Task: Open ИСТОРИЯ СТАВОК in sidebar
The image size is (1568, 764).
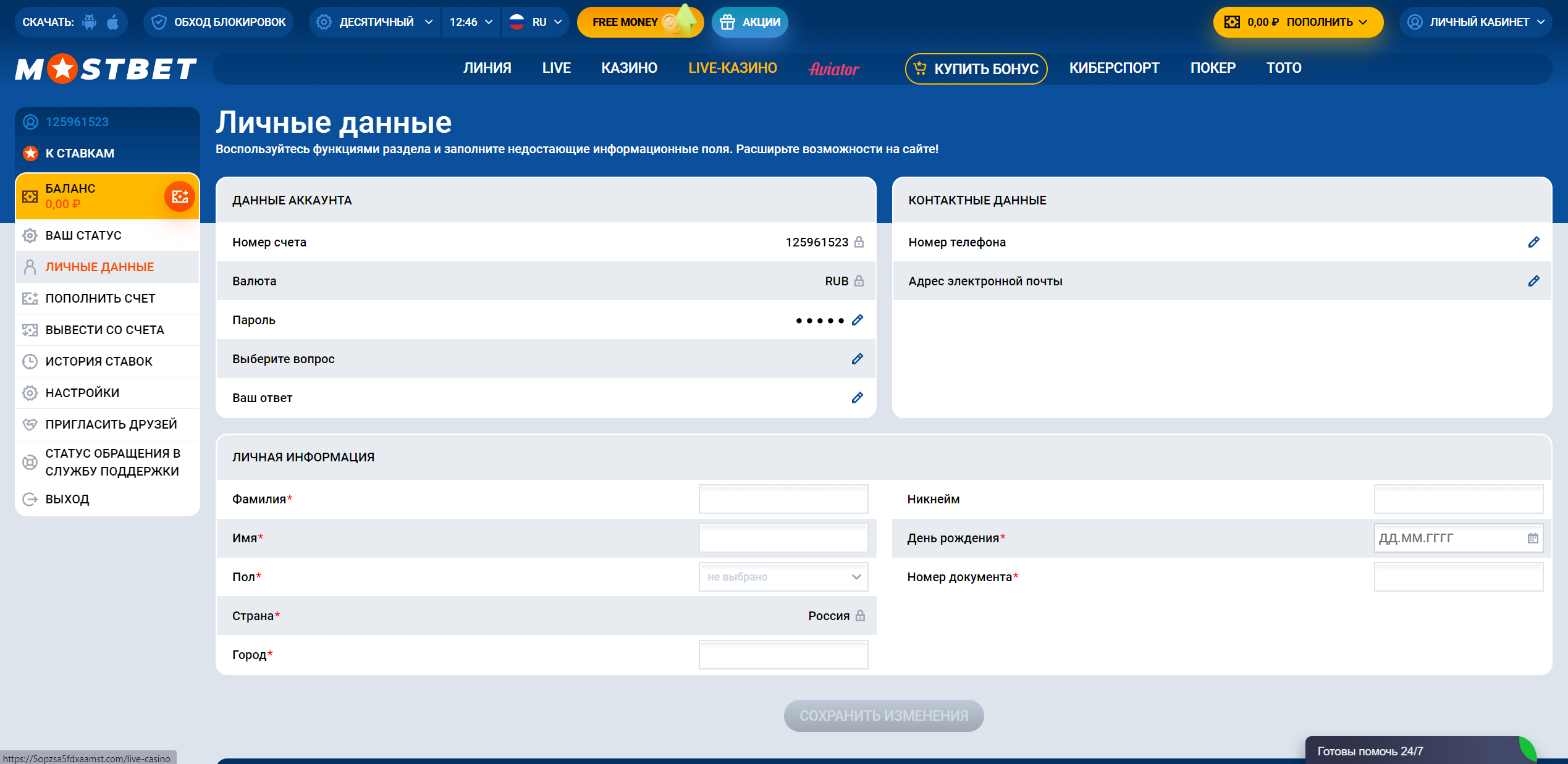Action: [107, 361]
